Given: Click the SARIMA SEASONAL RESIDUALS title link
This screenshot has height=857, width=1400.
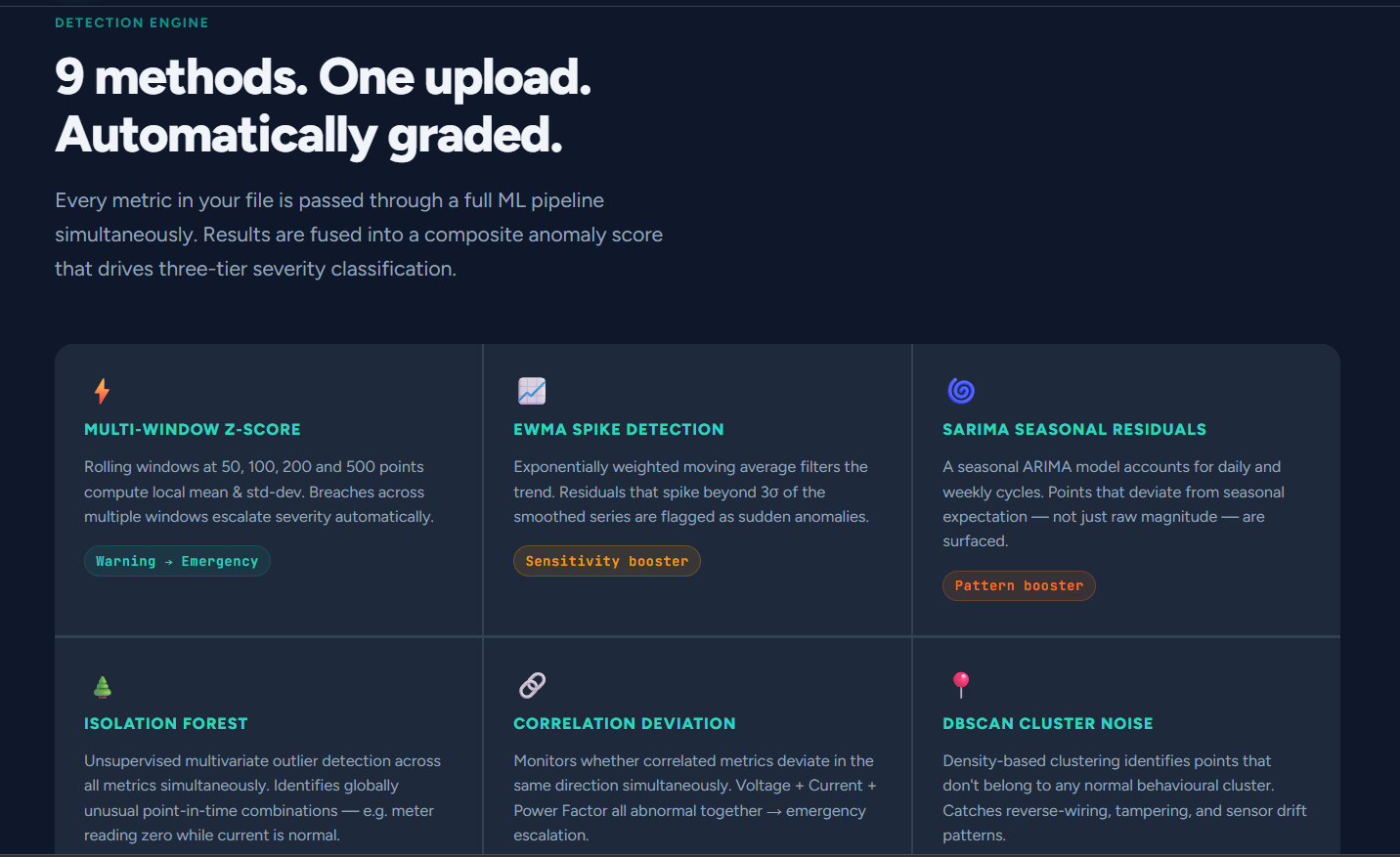Looking at the screenshot, I should tap(1073, 429).
